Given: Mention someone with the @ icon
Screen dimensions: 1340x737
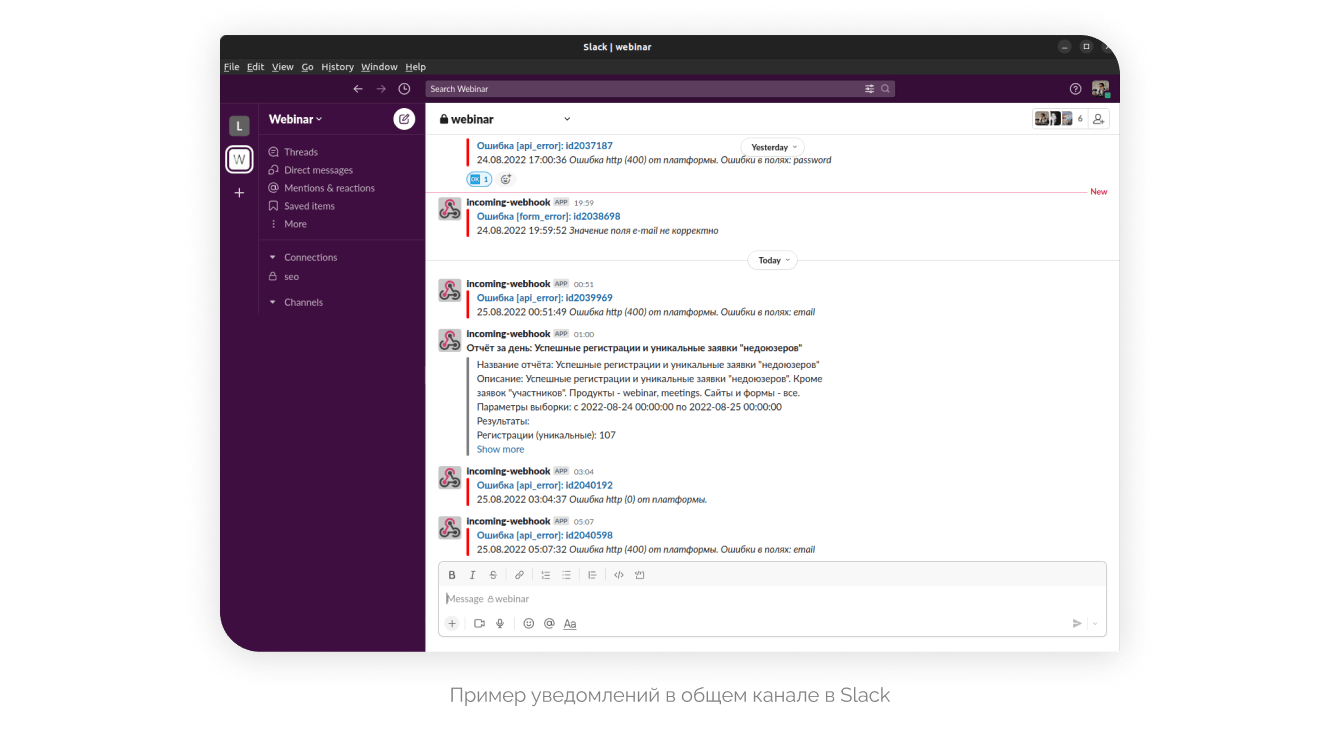Looking at the screenshot, I should point(549,623).
